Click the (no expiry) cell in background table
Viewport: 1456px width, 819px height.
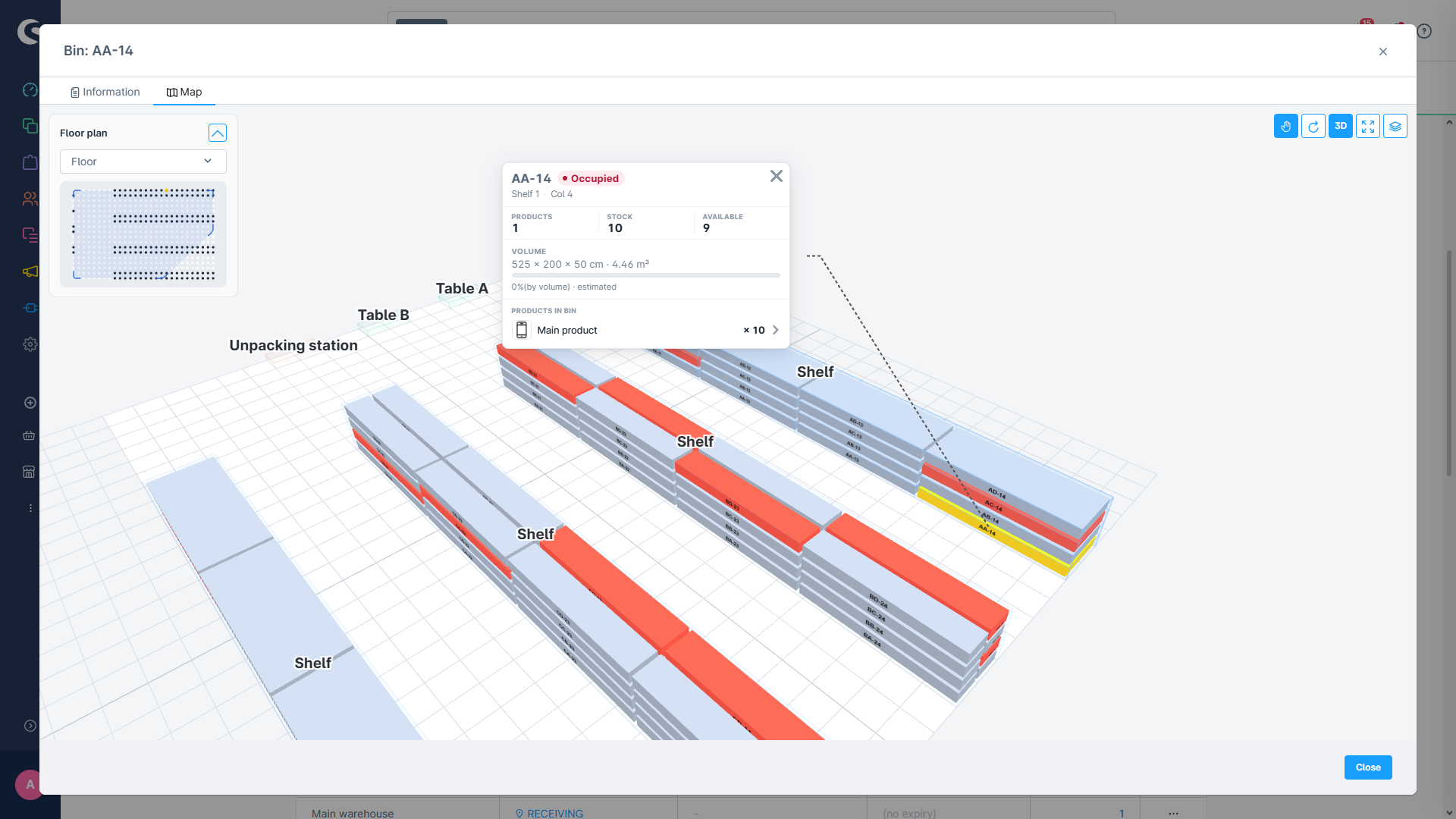pos(909,813)
